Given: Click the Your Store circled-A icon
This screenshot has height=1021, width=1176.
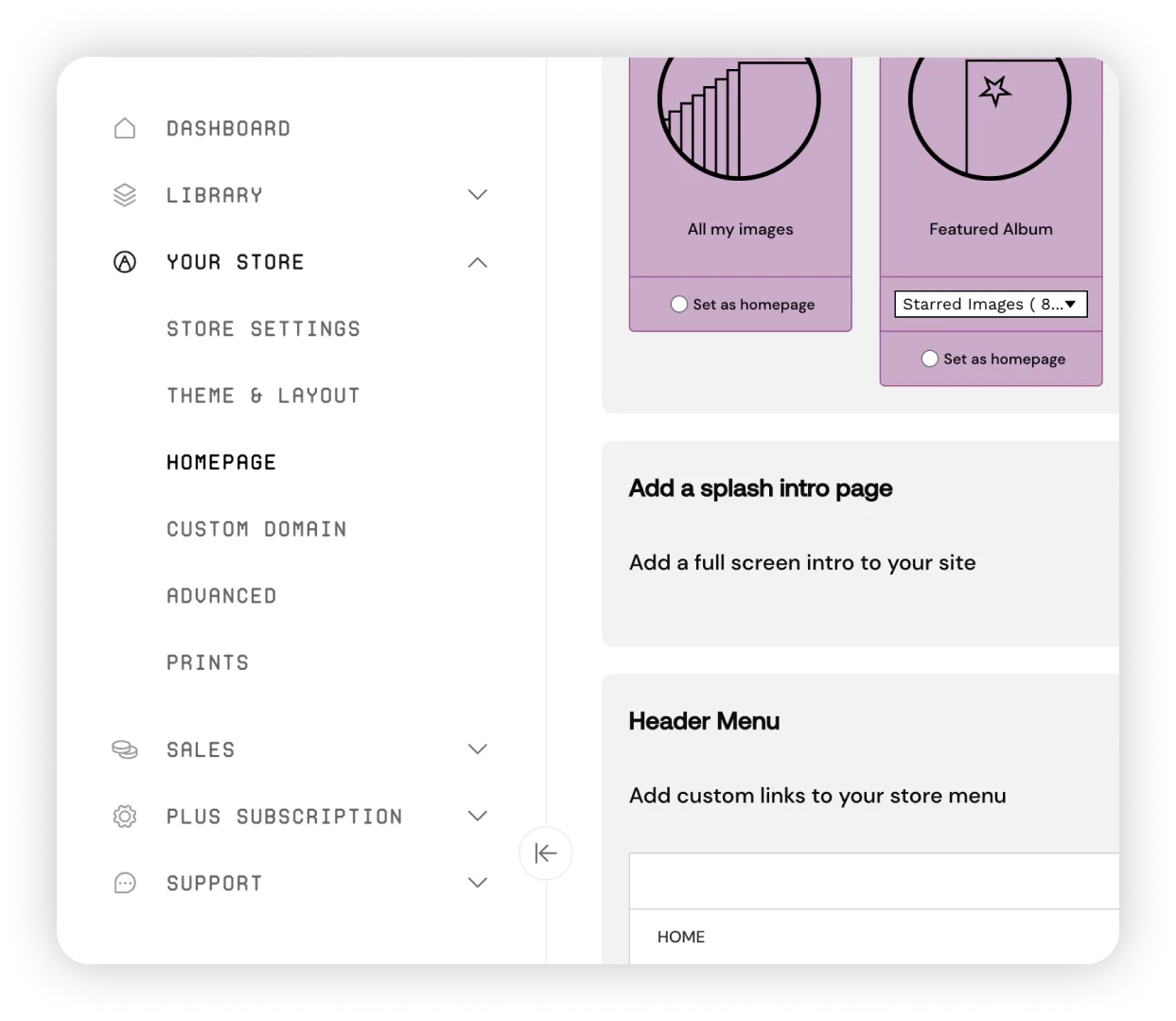Looking at the screenshot, I should 125,262.
